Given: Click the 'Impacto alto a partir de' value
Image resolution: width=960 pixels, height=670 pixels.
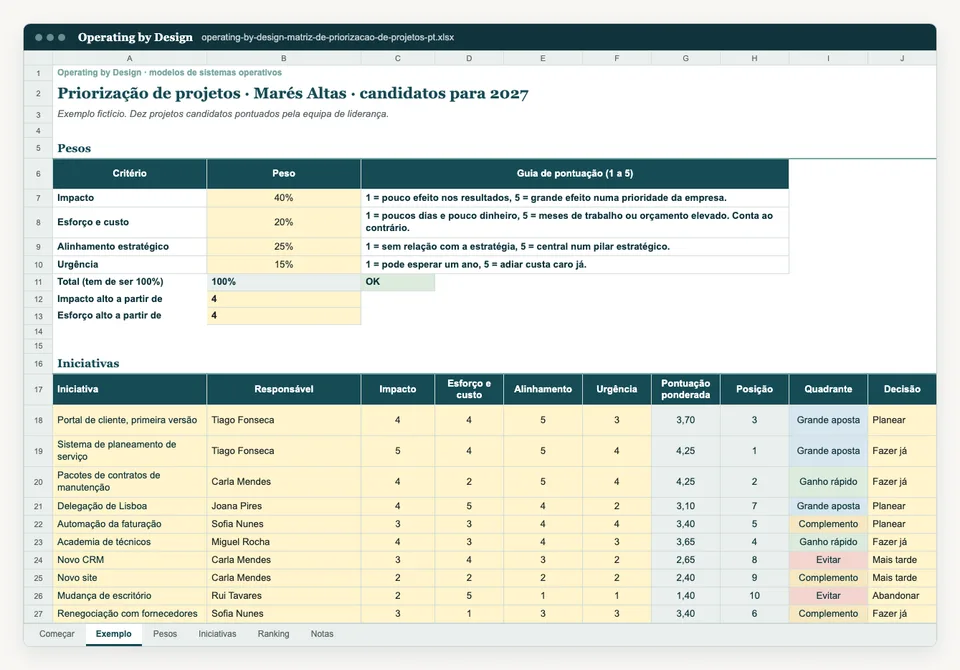Looking at the screenshot, I should (x=283, y=299).
